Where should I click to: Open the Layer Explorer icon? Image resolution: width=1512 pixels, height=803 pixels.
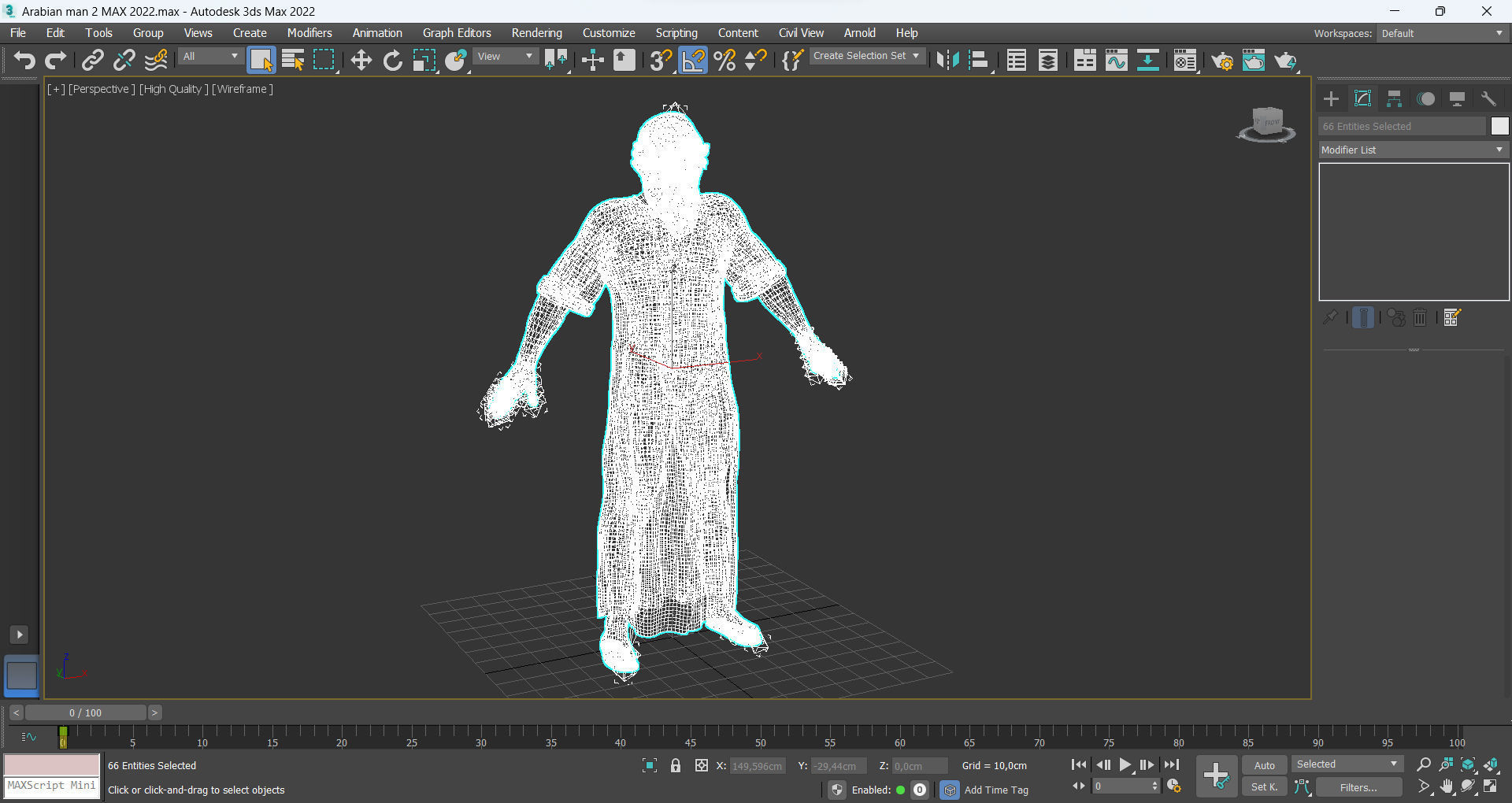[x=1048, y=60]
